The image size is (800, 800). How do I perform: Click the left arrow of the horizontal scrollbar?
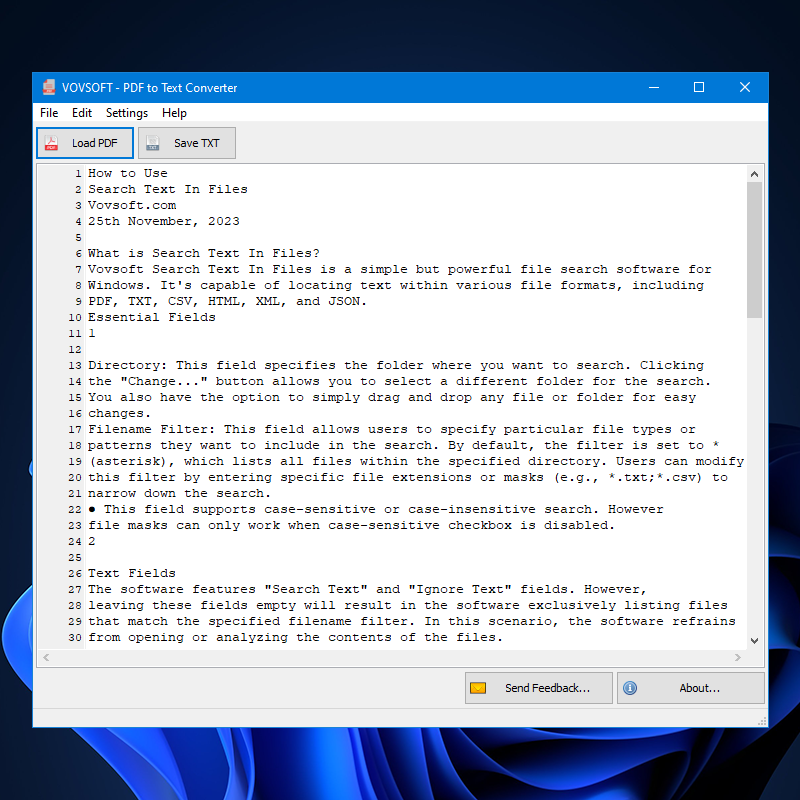point(46,657)
